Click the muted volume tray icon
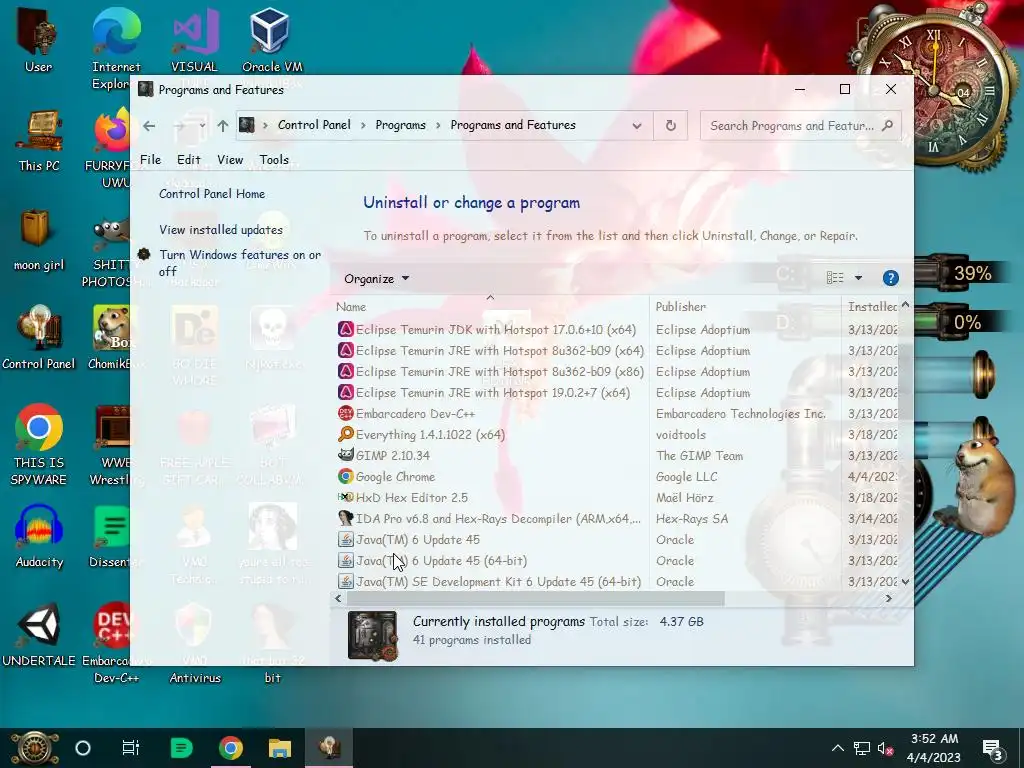 click(886, 748)
